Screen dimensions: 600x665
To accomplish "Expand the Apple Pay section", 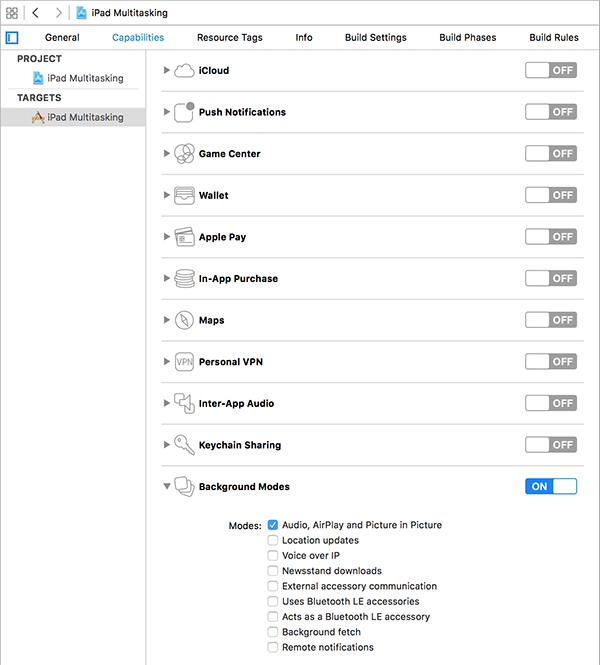I will 167,237.
